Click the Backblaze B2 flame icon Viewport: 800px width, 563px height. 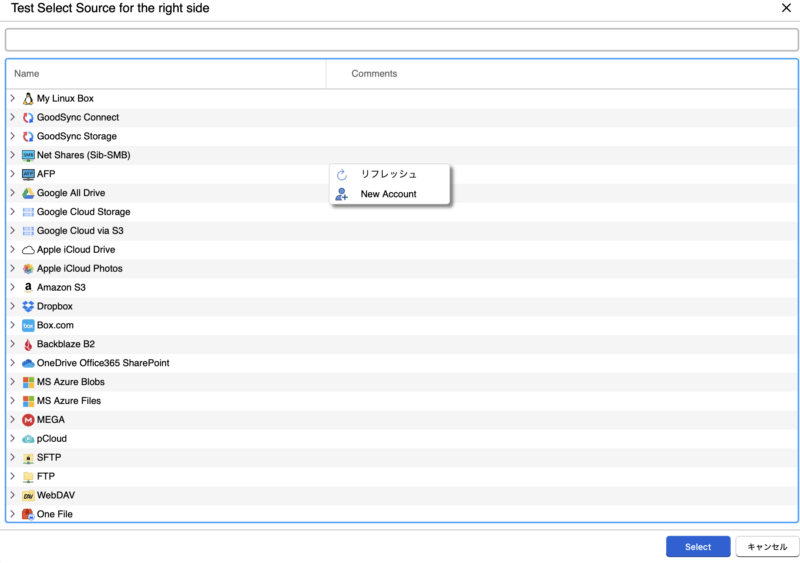point(28,344)
